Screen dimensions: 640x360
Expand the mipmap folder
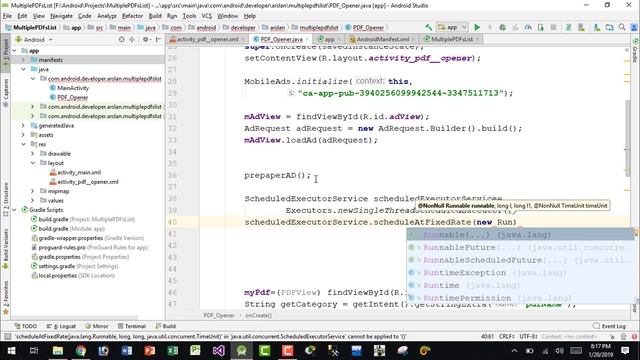click(33, 191)
